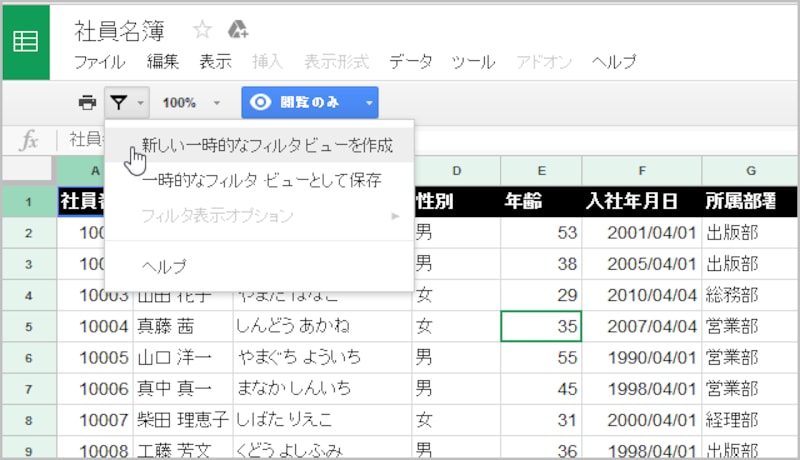Viewport: 800px width, 460px height.
Task: Click the cell 柴田 理恵子
Action: tap(183, 420)
